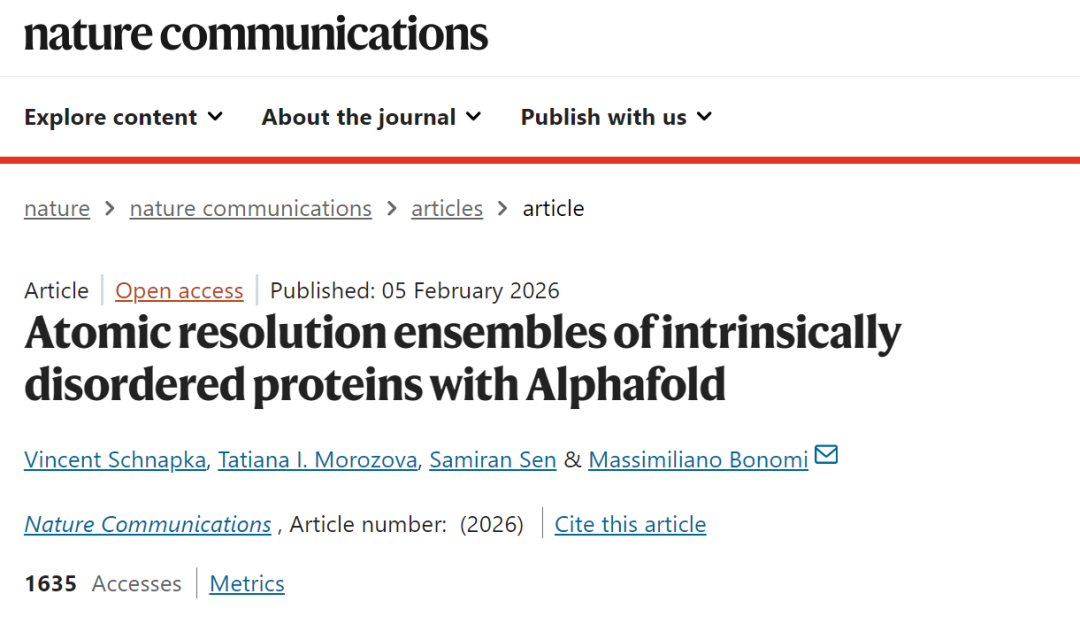Click the current article breadcrumb text
Viewport: 1080px width, 617px height.
click(553, 208)
